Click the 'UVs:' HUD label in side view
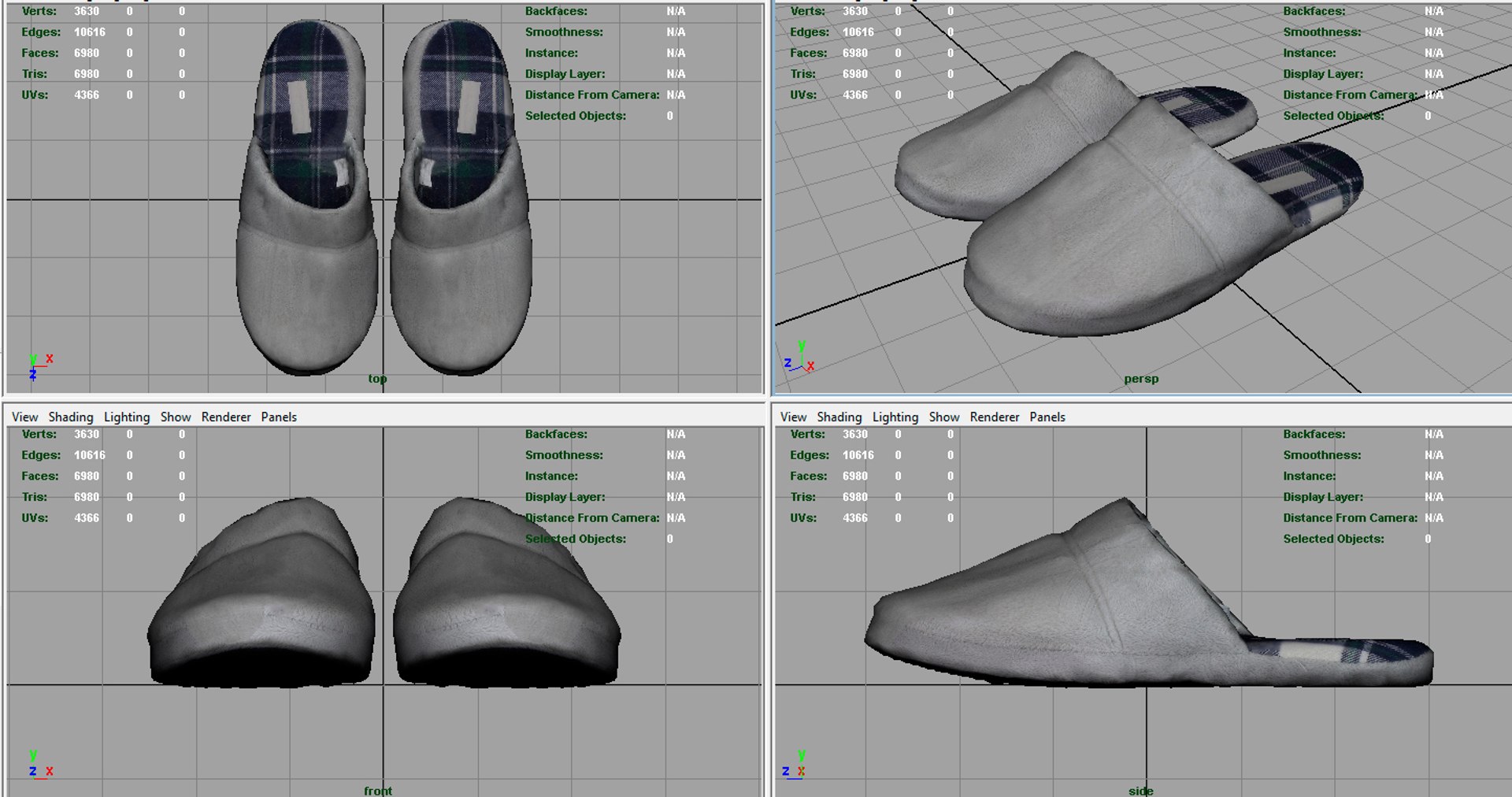1512x797 pixels. click(x=803, y=517)
